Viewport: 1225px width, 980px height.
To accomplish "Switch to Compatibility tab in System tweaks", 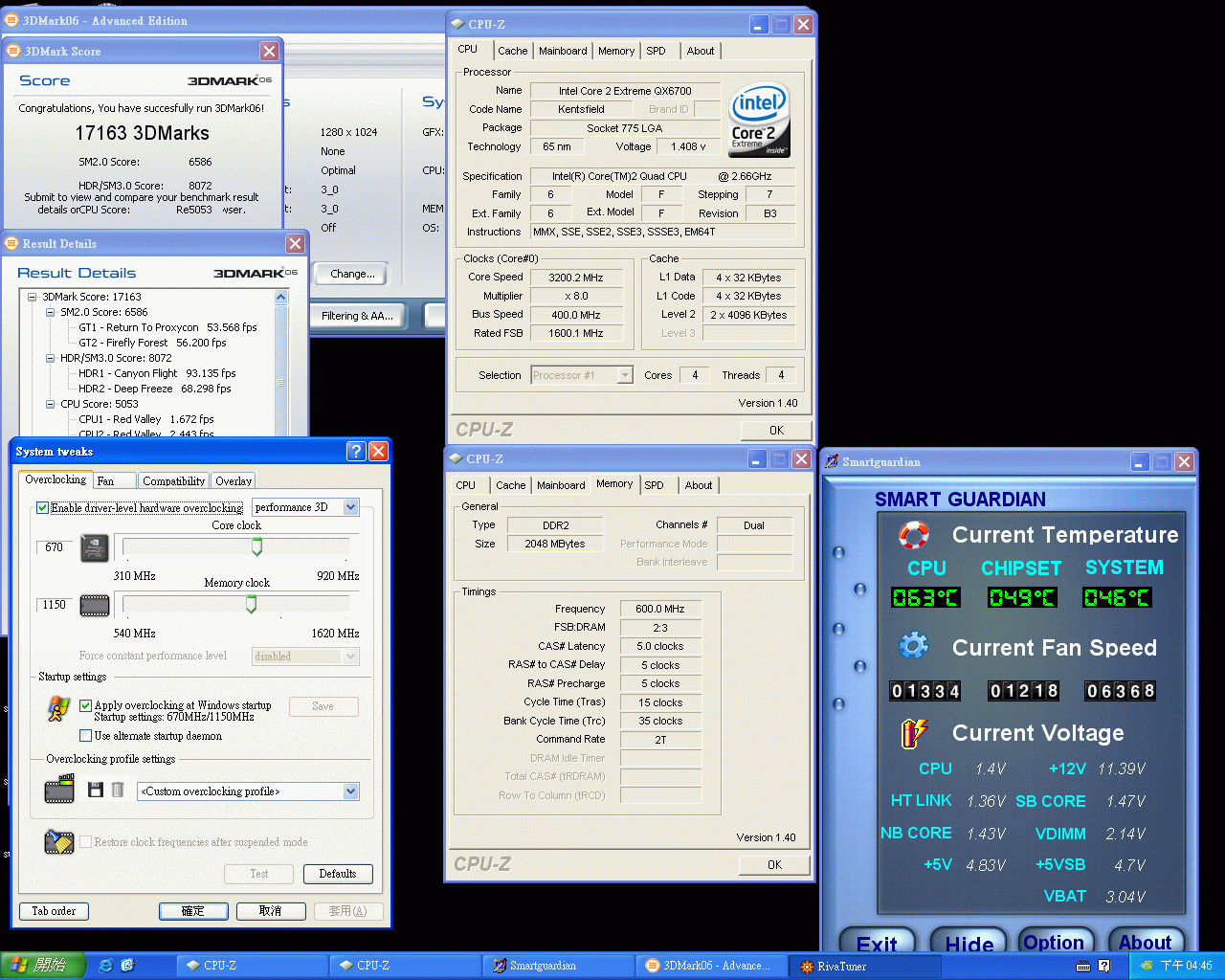I will [x=173, y=481].
